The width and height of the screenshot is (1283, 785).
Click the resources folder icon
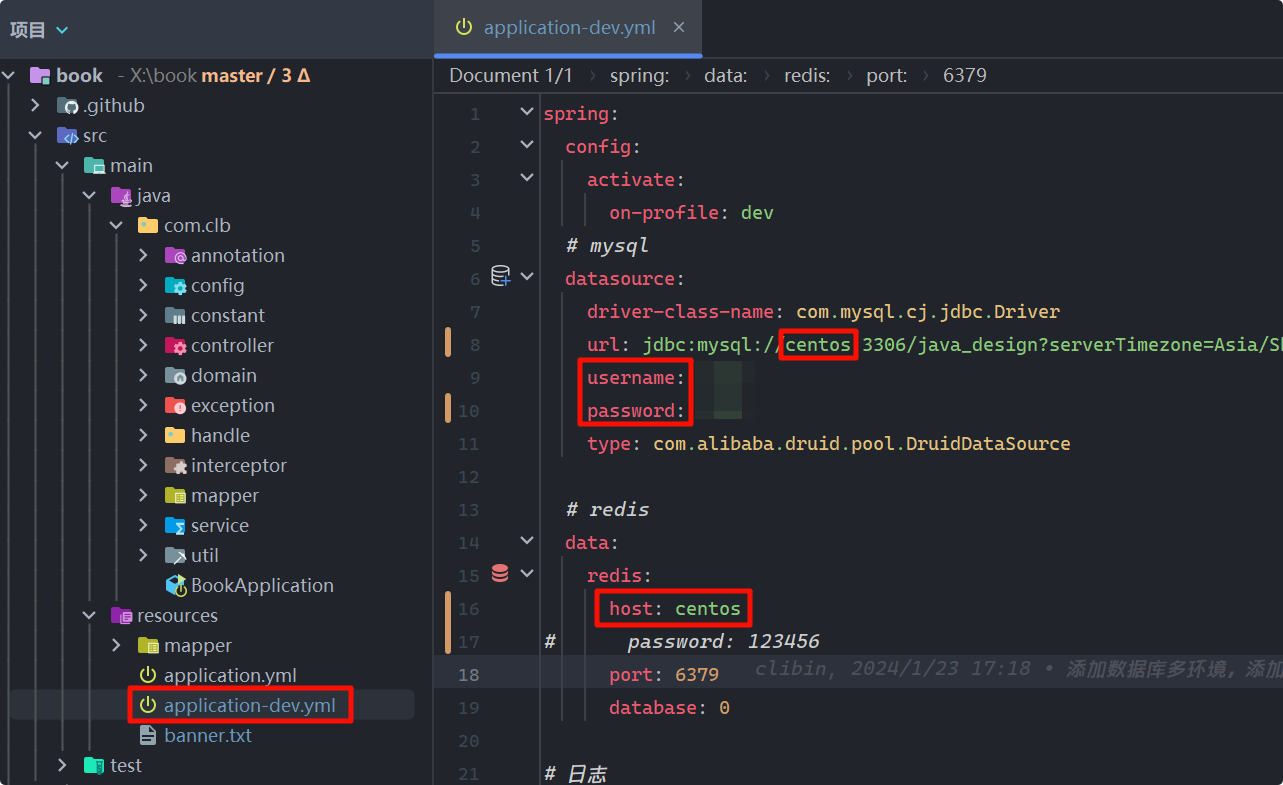[x=121, y=615]
